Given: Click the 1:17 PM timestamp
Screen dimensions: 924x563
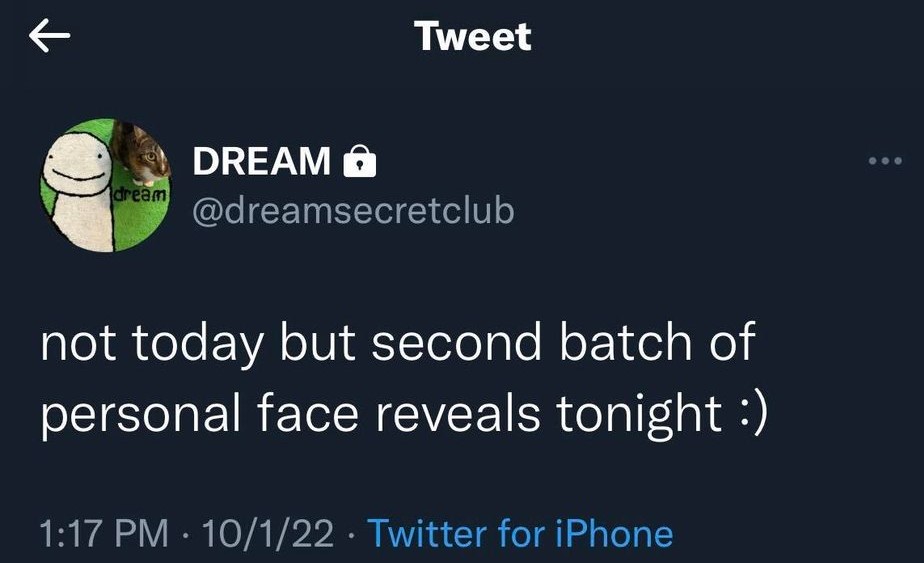Looking at the screenshot, I should point(105,533).
